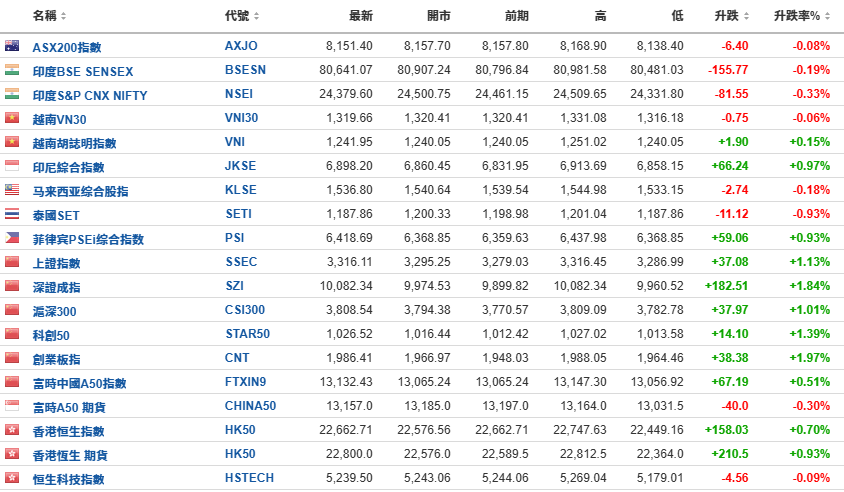Click the Hong Kong flag beside 香港恒生指數

pyautogui.click(x=12, y=430)
